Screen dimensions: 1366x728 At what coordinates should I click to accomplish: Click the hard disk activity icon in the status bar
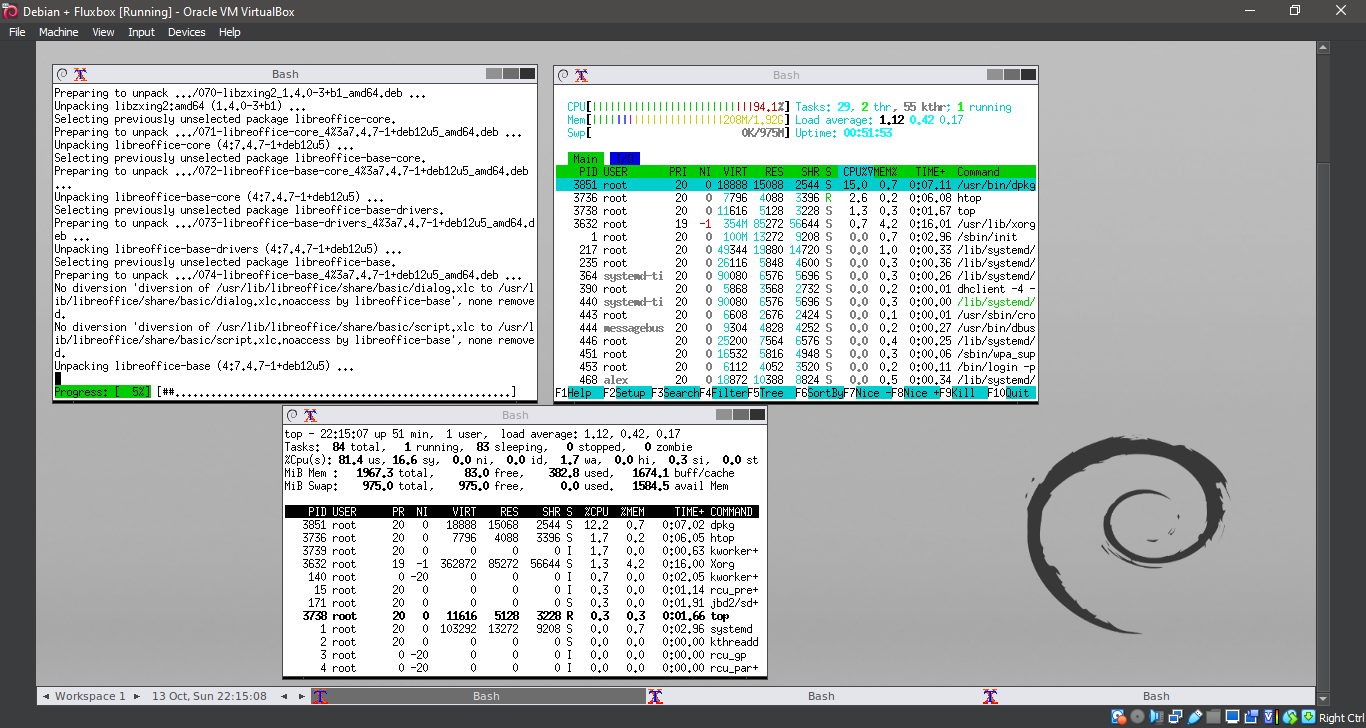[x=1117, y=716]
